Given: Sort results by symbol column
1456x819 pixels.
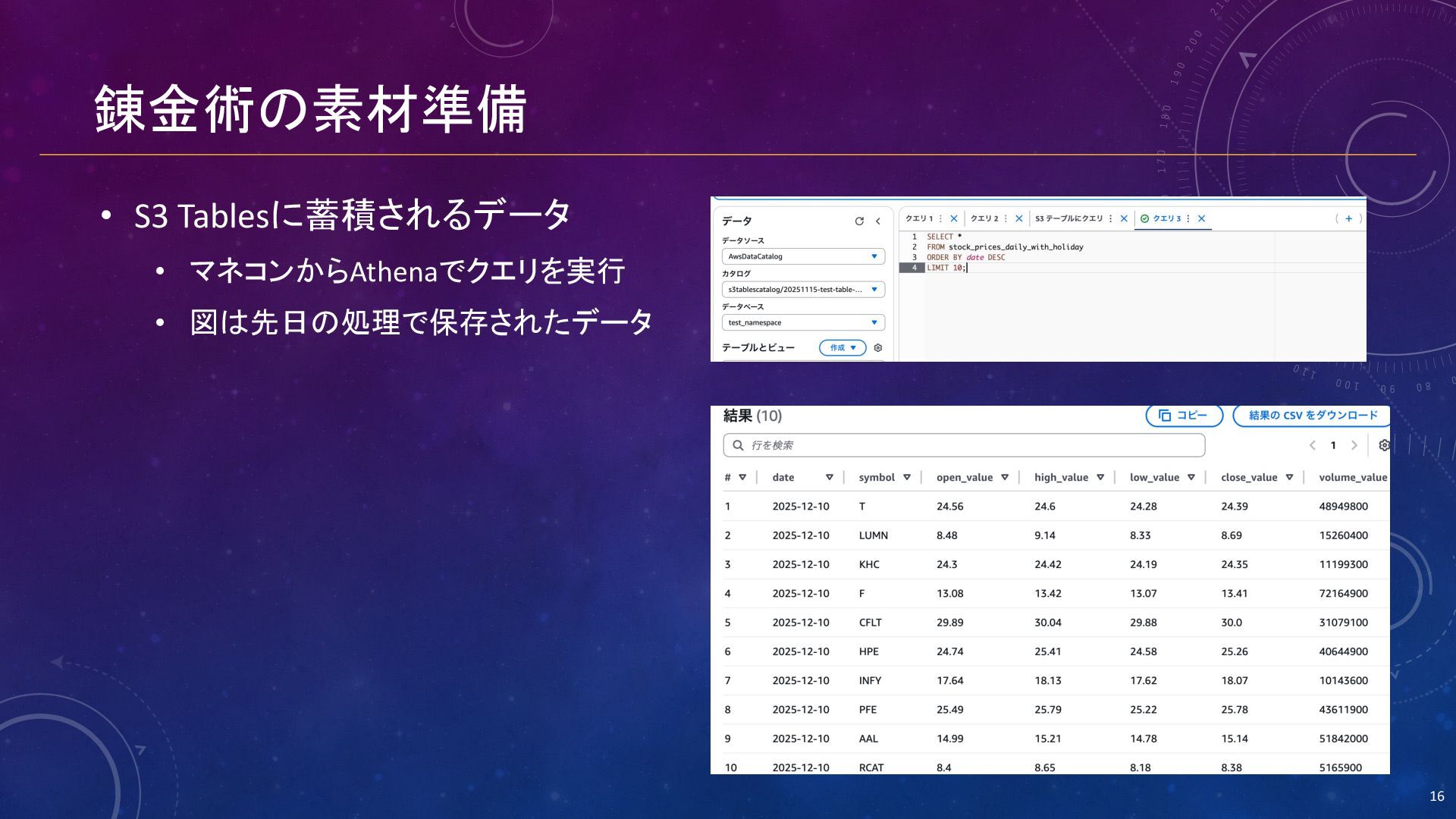Looking at the screenshot, I should pyautogui.click(x=907, y=478).
